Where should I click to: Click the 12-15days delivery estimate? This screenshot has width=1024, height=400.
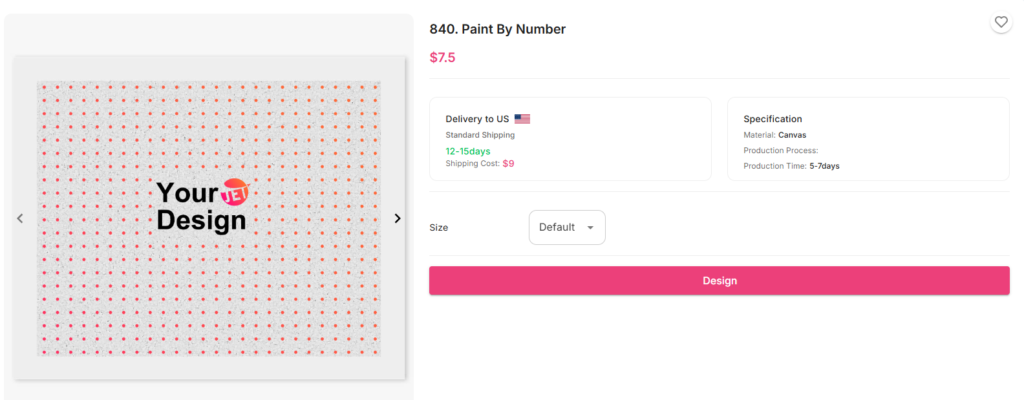click(x=468, y=151)
